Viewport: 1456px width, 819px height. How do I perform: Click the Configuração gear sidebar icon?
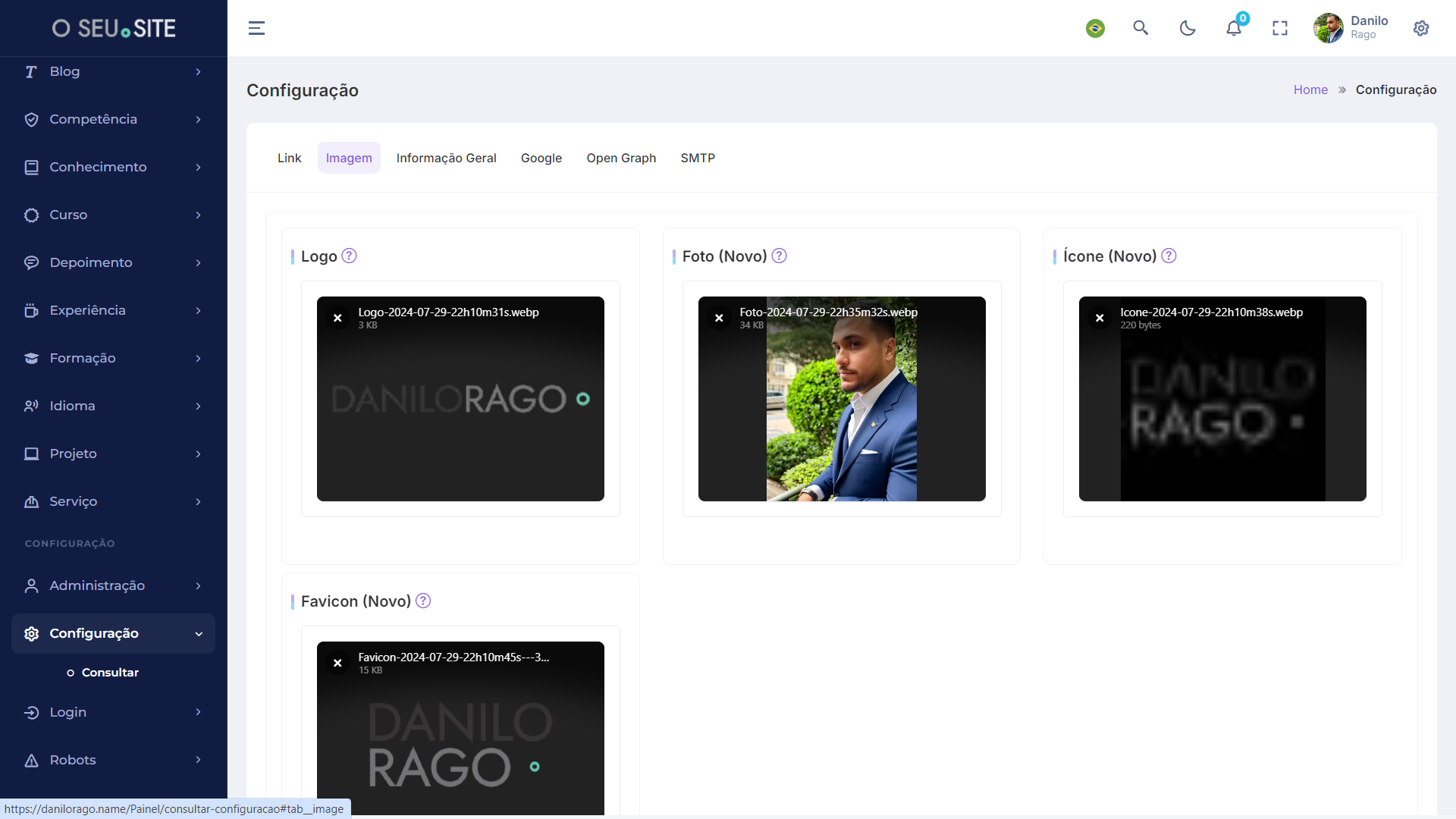(x=31, y=633)
